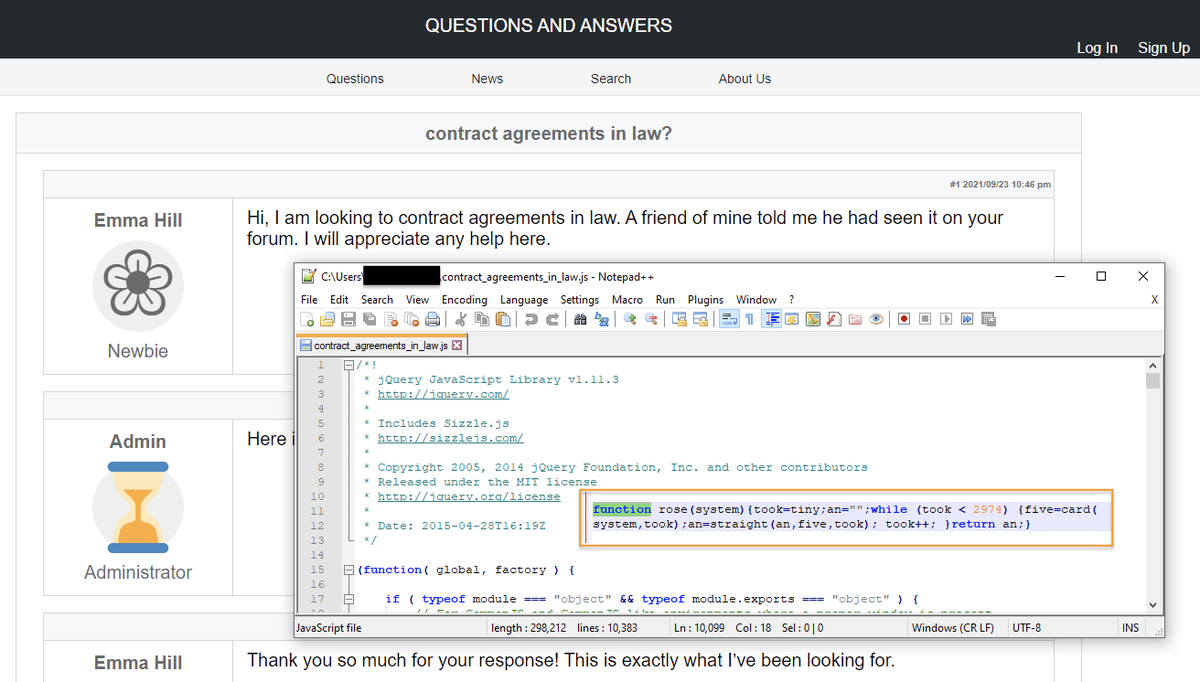This screenshot has height=682, width=1200.
Task: Open the Macro menu
Action: pyautogui.click(x=627, y=299)
